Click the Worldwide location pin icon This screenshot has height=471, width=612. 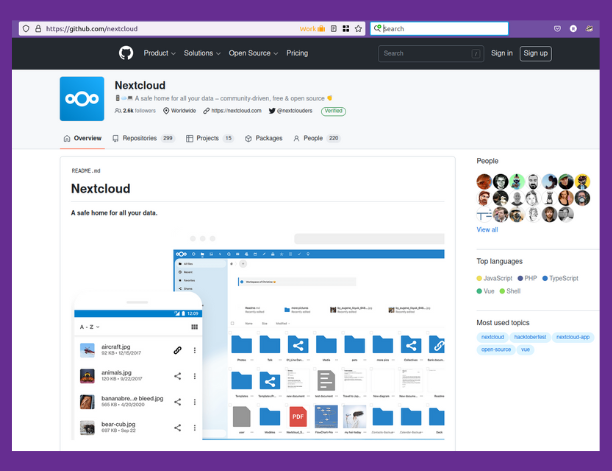166,111
